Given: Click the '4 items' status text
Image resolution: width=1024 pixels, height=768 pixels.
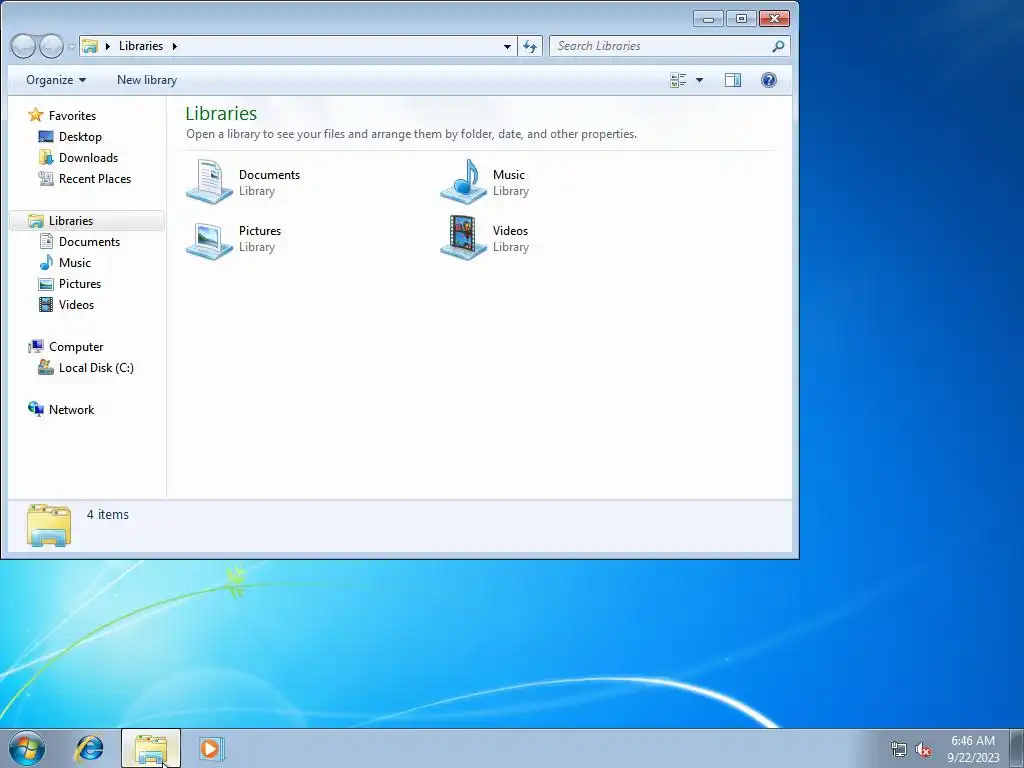Looking at the screenshot, I should (x=108, y=515).
